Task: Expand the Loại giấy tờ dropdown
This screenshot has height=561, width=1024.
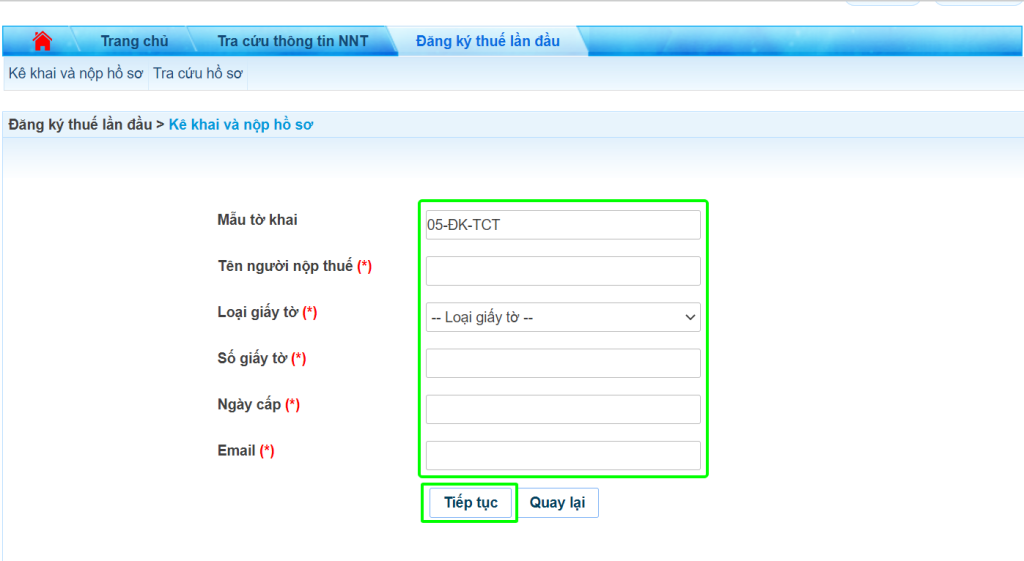Action: tap(563, 317)
